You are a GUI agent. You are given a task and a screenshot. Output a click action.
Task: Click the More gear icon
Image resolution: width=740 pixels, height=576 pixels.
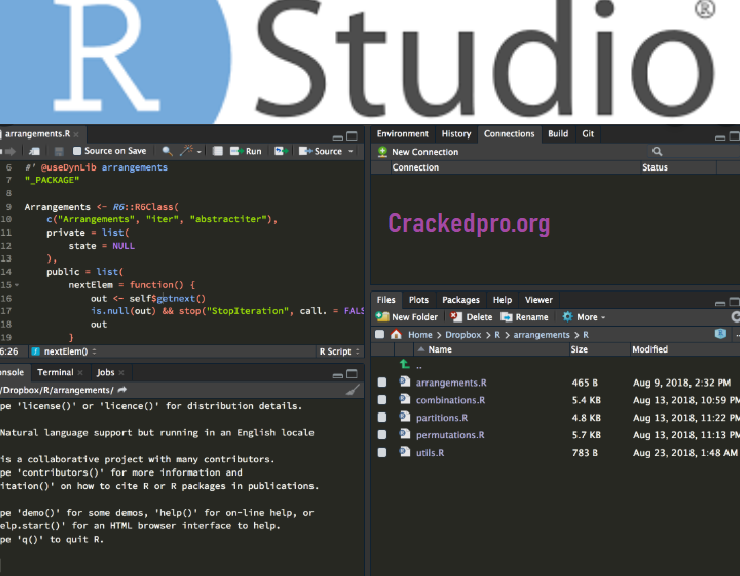[567, 317]
